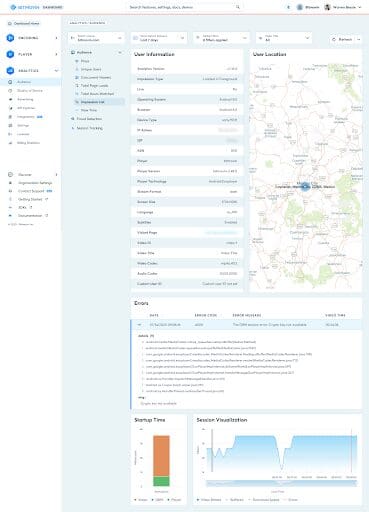Open the license selector dropdown

[96, 38]
